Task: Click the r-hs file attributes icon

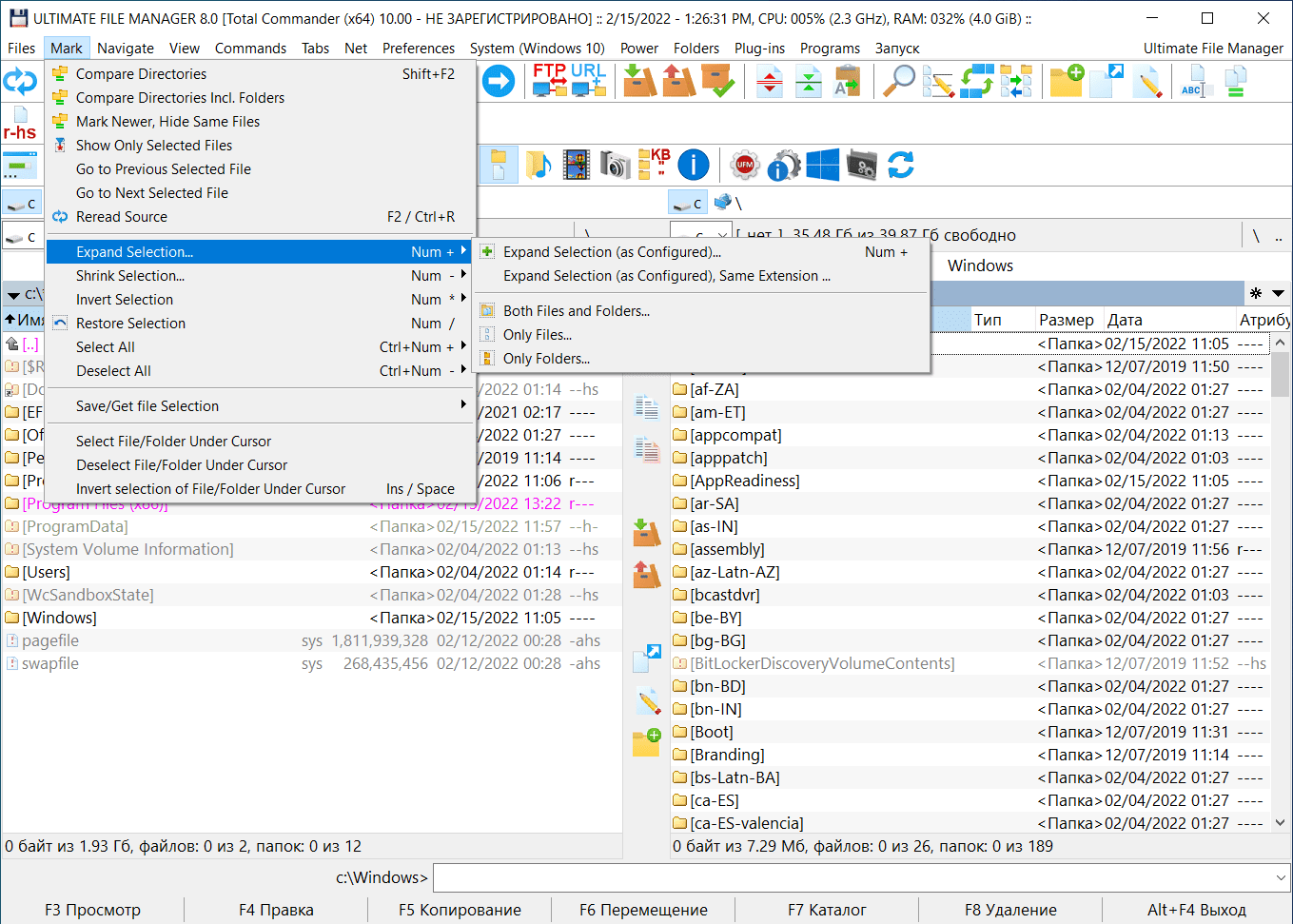Action: pyautogui.click(x=20, y=125)
